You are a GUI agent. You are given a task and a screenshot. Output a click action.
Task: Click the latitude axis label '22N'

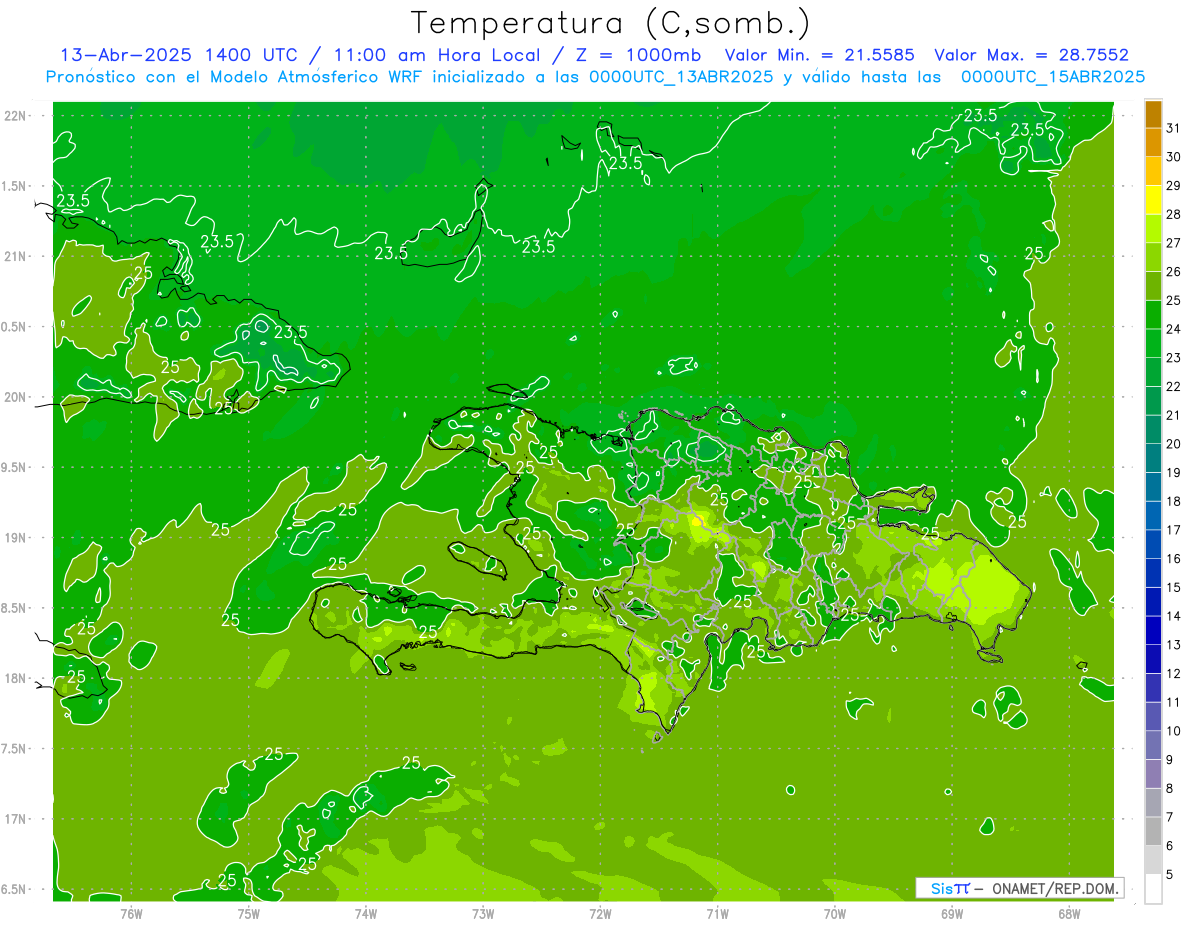click(x=17, y=115)
